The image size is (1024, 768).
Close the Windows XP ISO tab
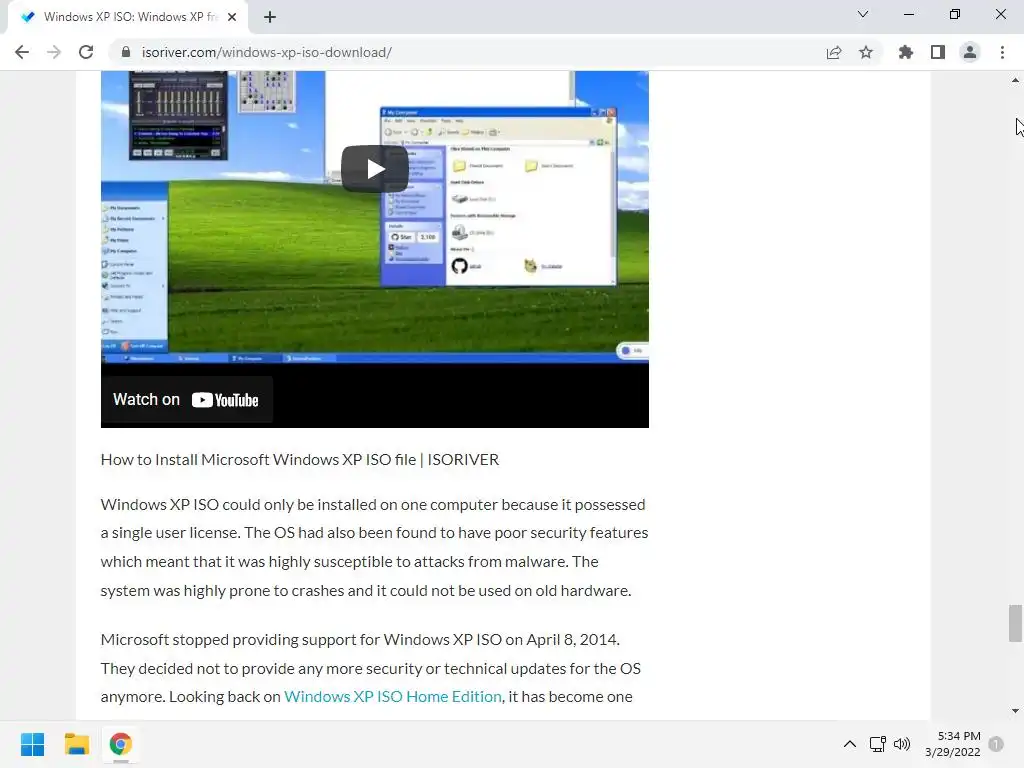tap(232, 17)
